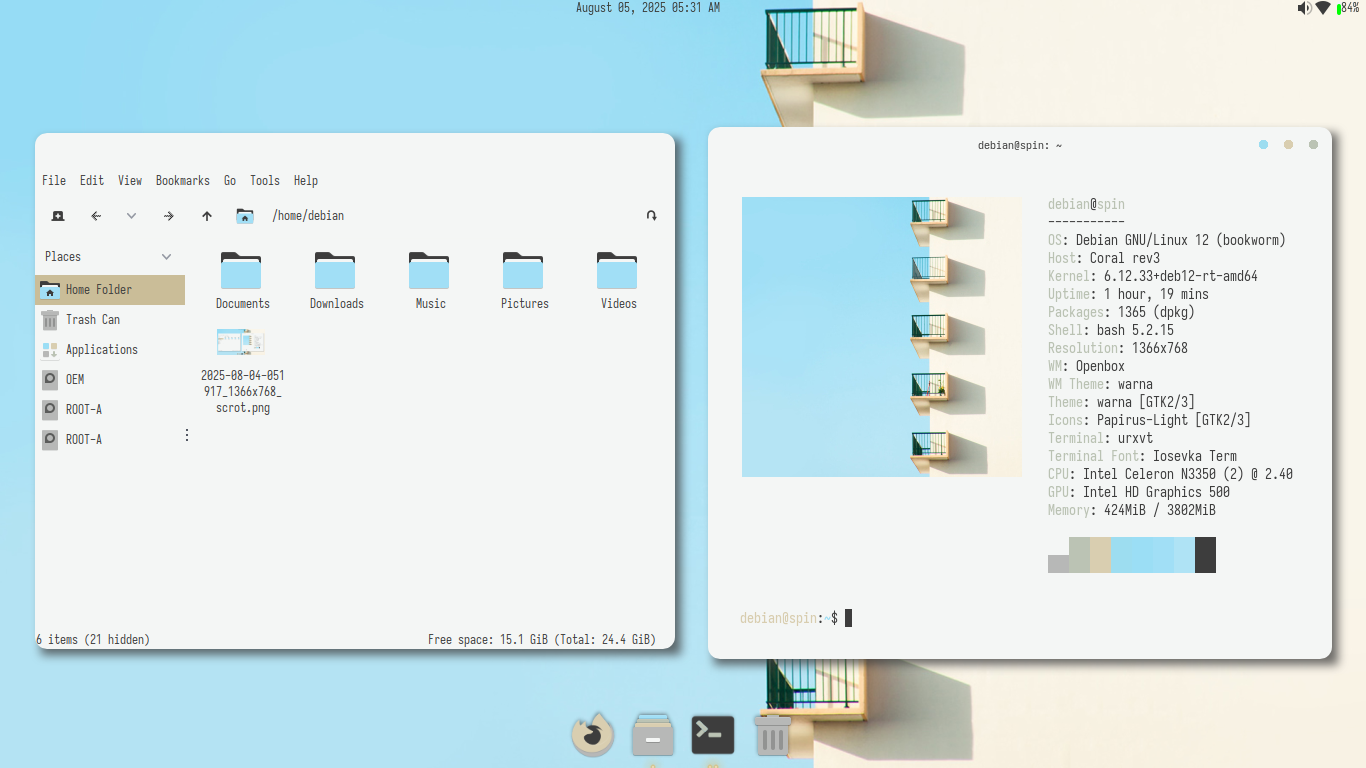Viewport: 1366px width, 768px height.
Task: Open the history dropdown arrow in the toolbar
Action: (131, 216)
